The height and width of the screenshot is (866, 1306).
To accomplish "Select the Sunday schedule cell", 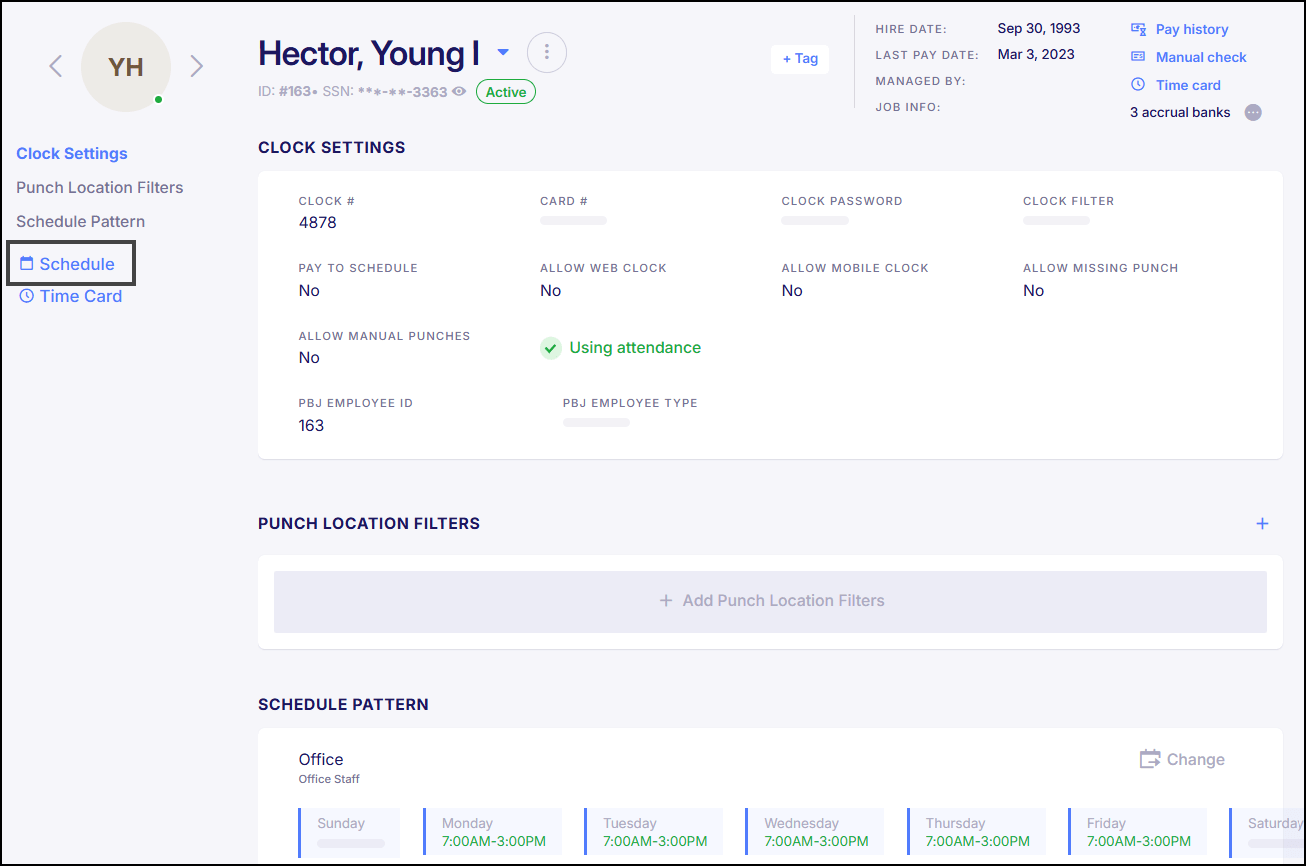I will click(x=349, y=833).
